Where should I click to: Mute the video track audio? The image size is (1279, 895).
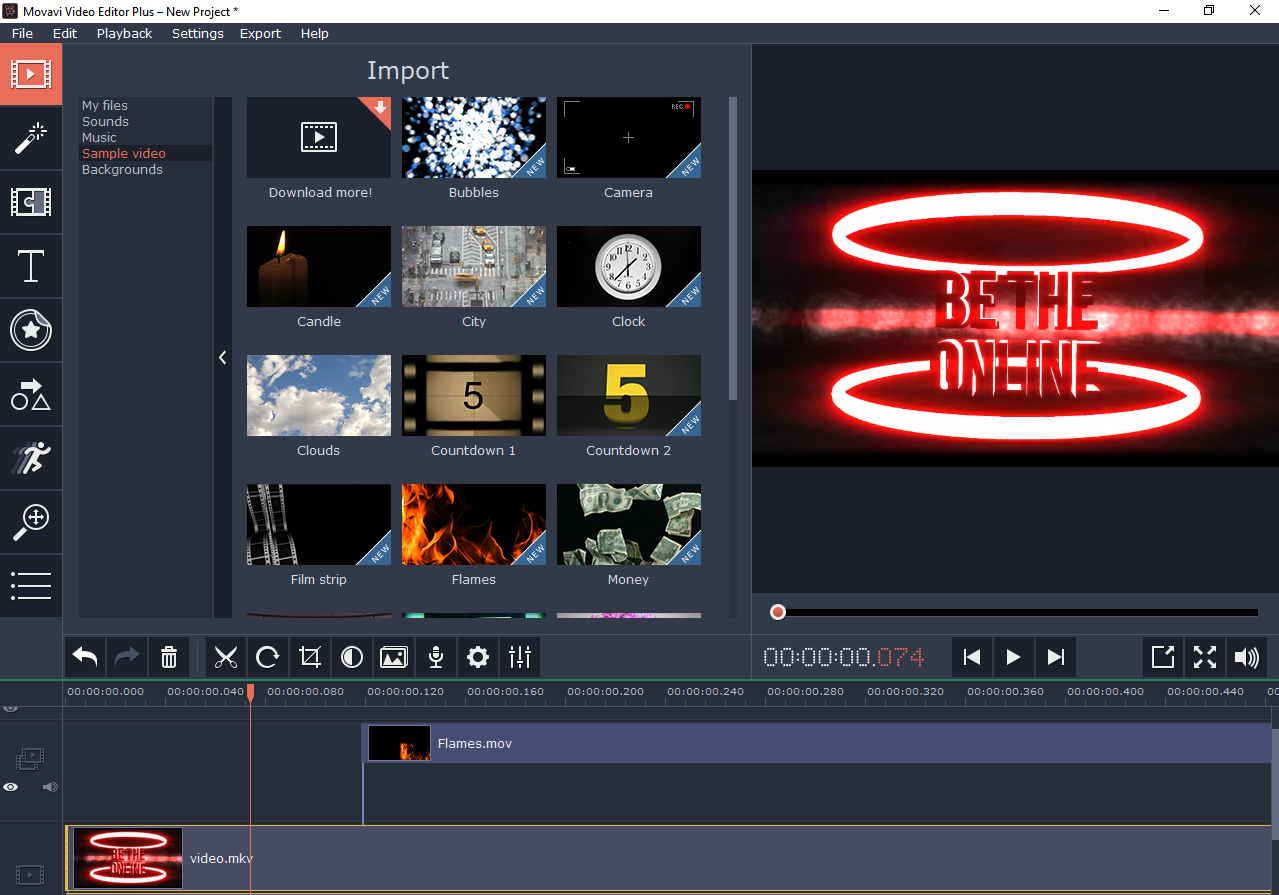tap(49, 787)
